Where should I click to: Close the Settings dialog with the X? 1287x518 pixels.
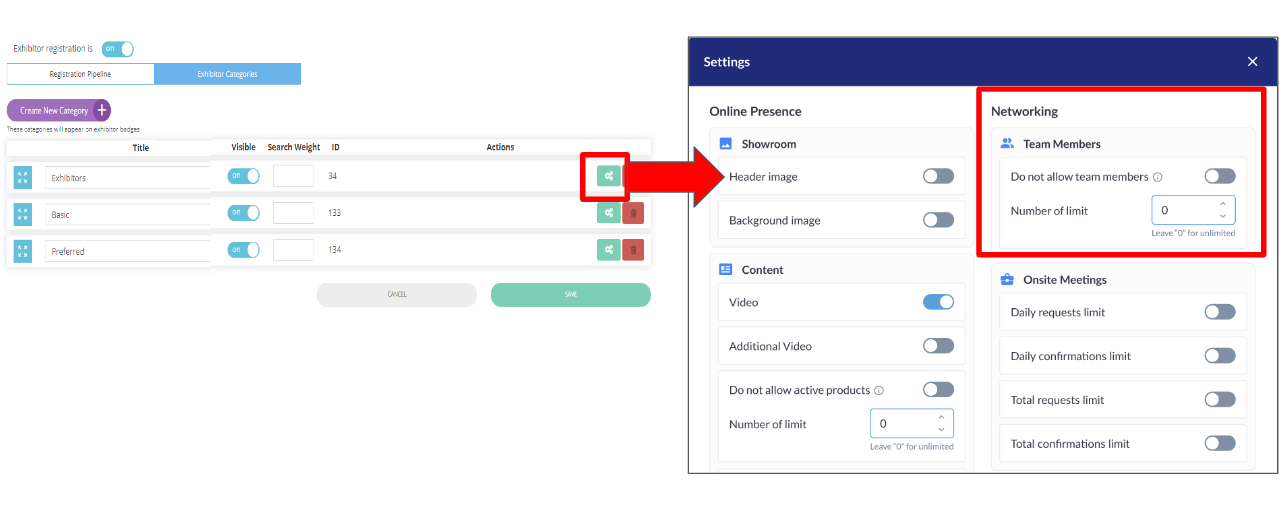pyautogui.click(x=1252, y=62)
